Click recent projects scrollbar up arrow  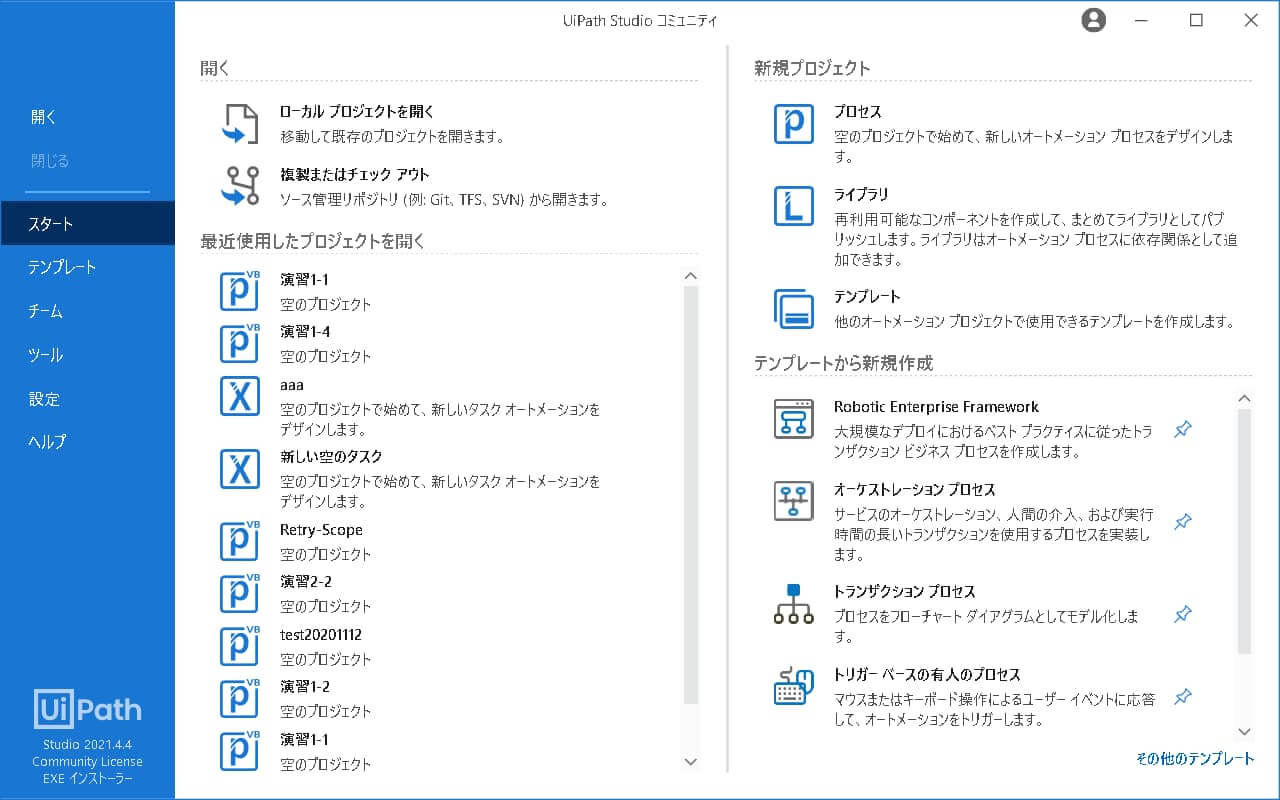coord(690,276)
